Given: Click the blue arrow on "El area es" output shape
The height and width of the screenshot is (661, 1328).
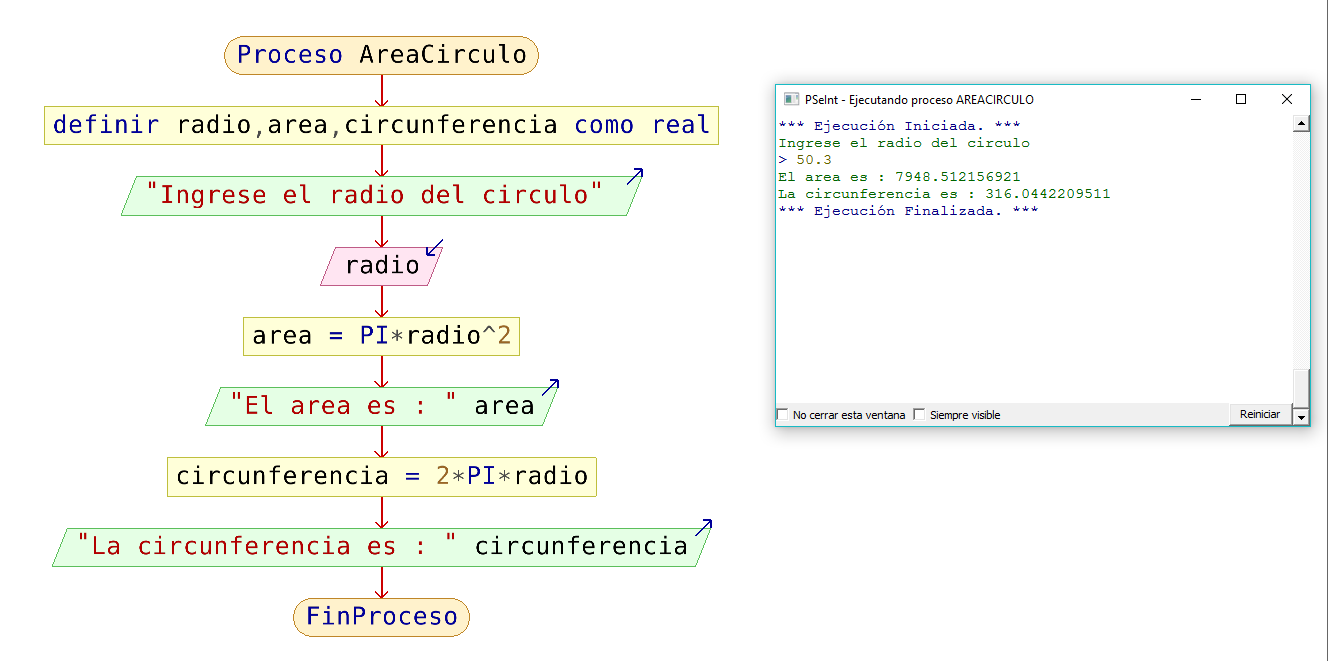Looking at the screenshot, I should pos(552,386).
